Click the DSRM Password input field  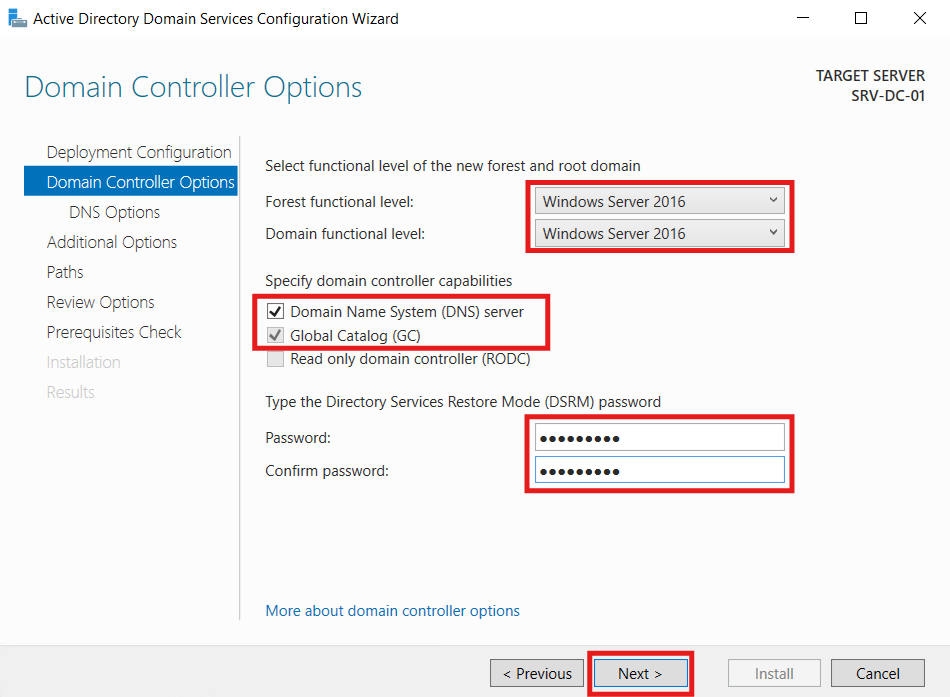[x=658, y=436]
